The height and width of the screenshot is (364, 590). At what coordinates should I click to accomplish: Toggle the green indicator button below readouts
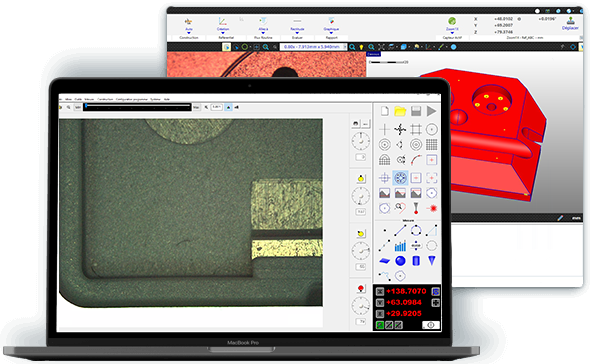tap(380, 324)
